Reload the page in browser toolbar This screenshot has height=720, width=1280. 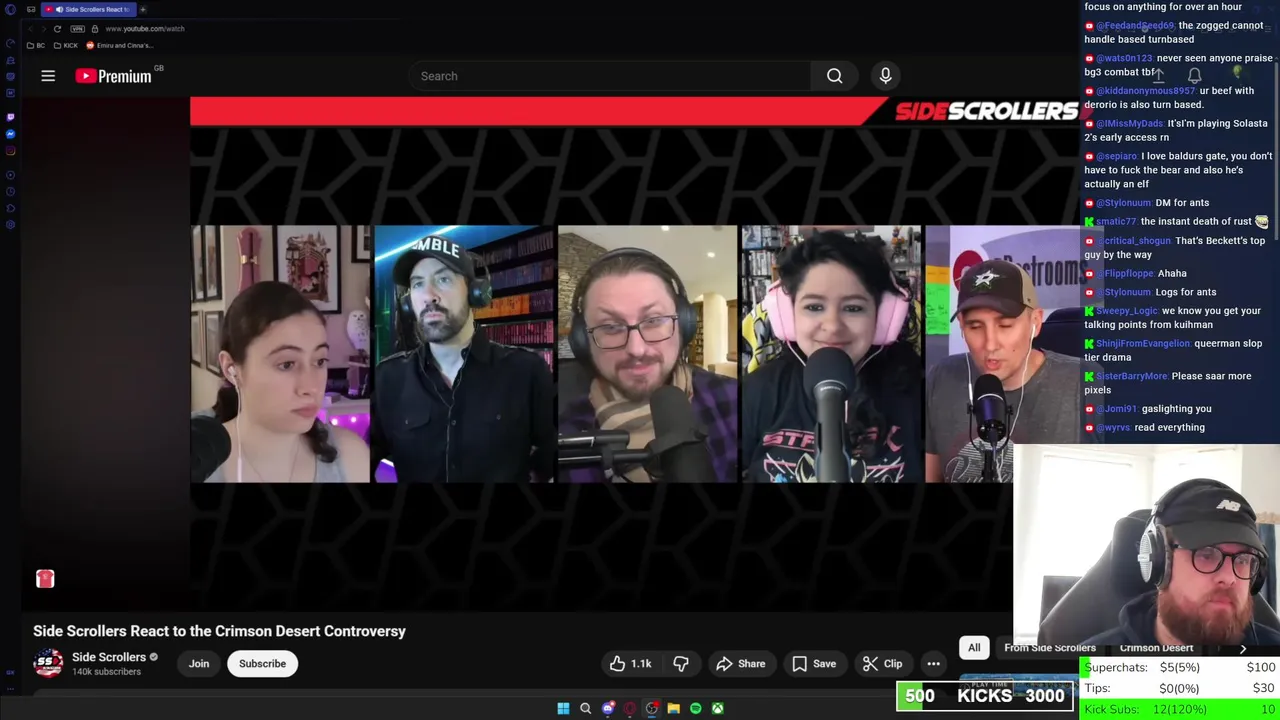point(57,29)
